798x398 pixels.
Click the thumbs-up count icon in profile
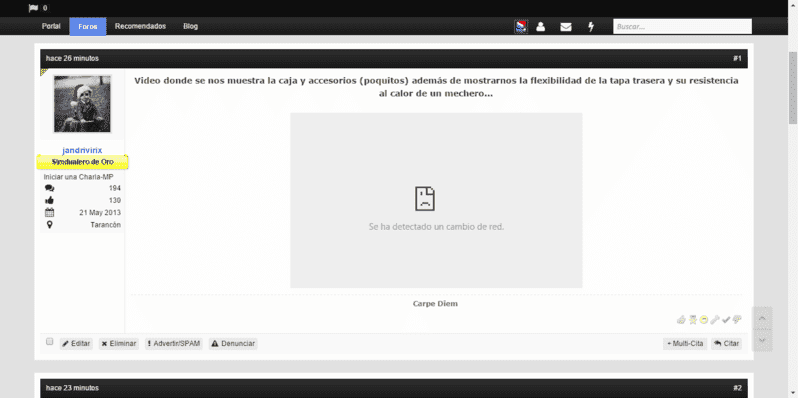(x=49, y=200)
